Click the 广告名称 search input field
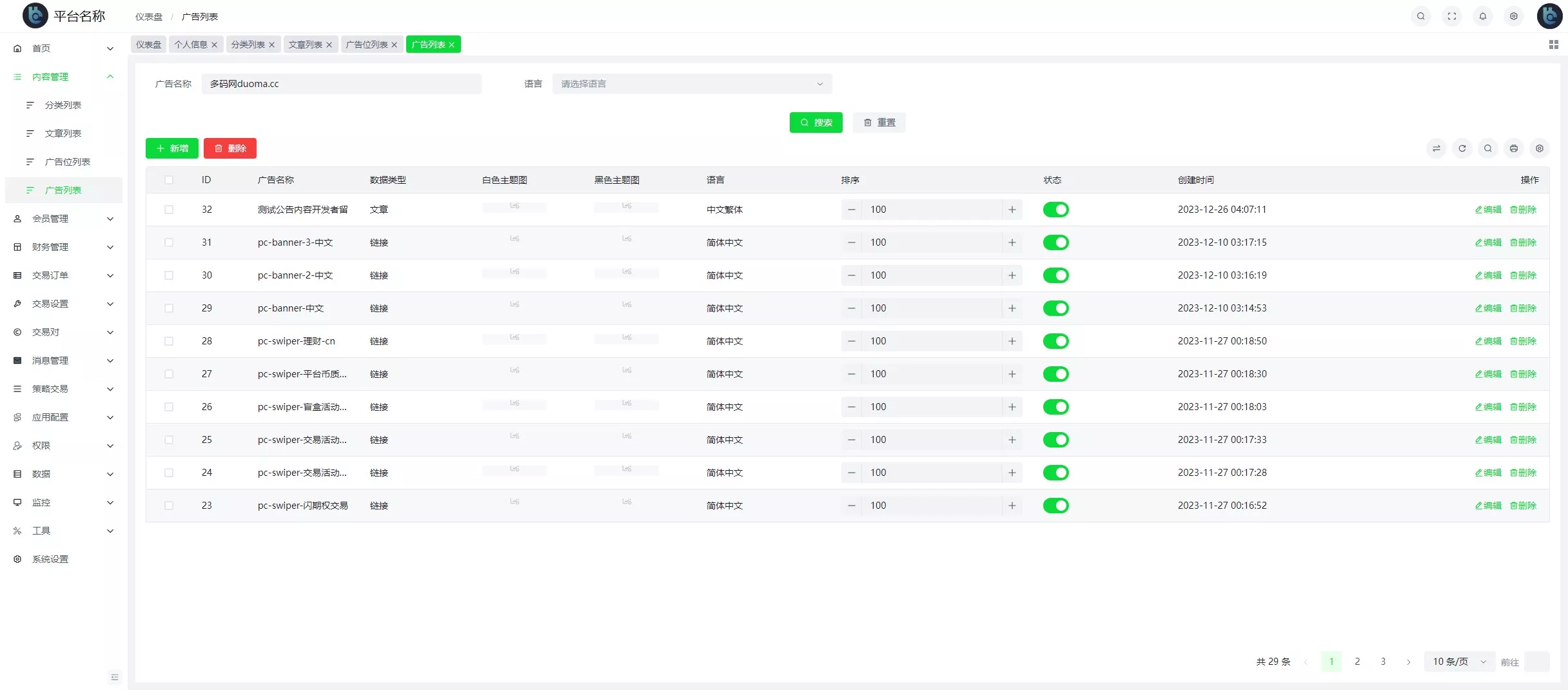Image resolution: width=1568 pixels, height=690 pixels. [341, 84]
